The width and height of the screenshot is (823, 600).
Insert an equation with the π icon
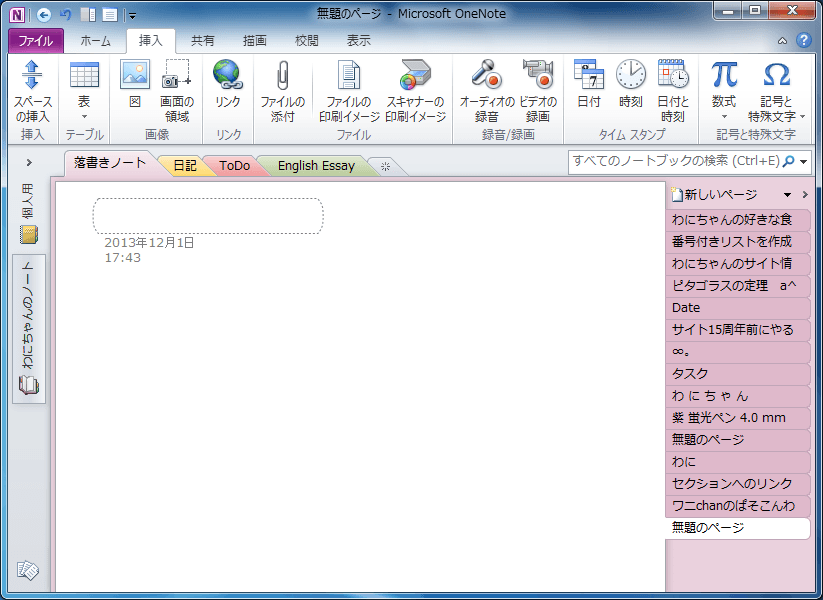point(724,90)
